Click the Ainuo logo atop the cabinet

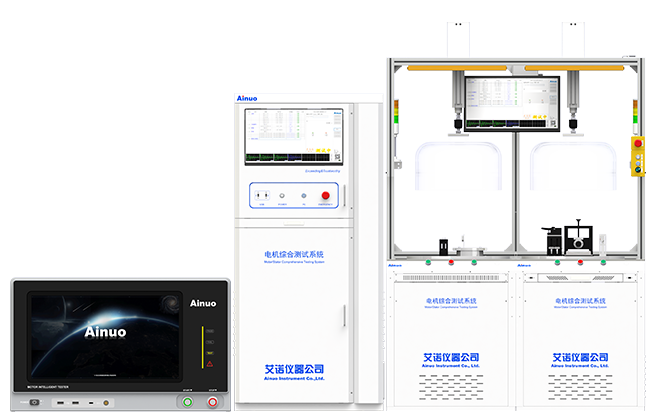click(x=247, y=98)
